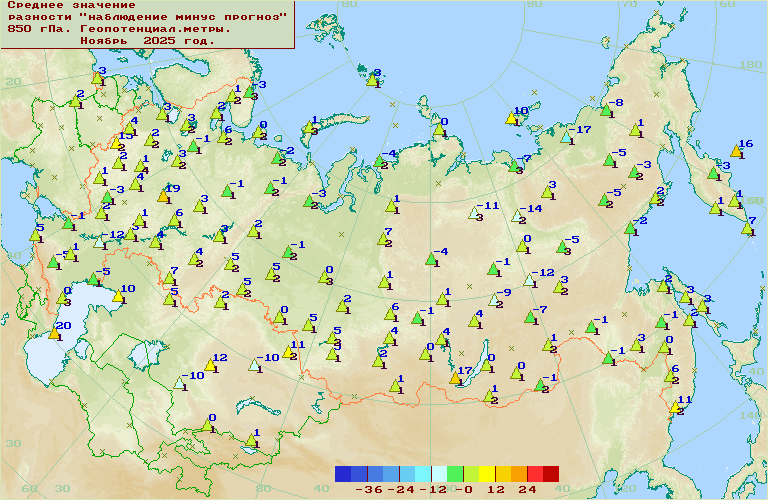Click the orange station triangle labeled 20
Screen dimensions: 768x500
(53, 333)
